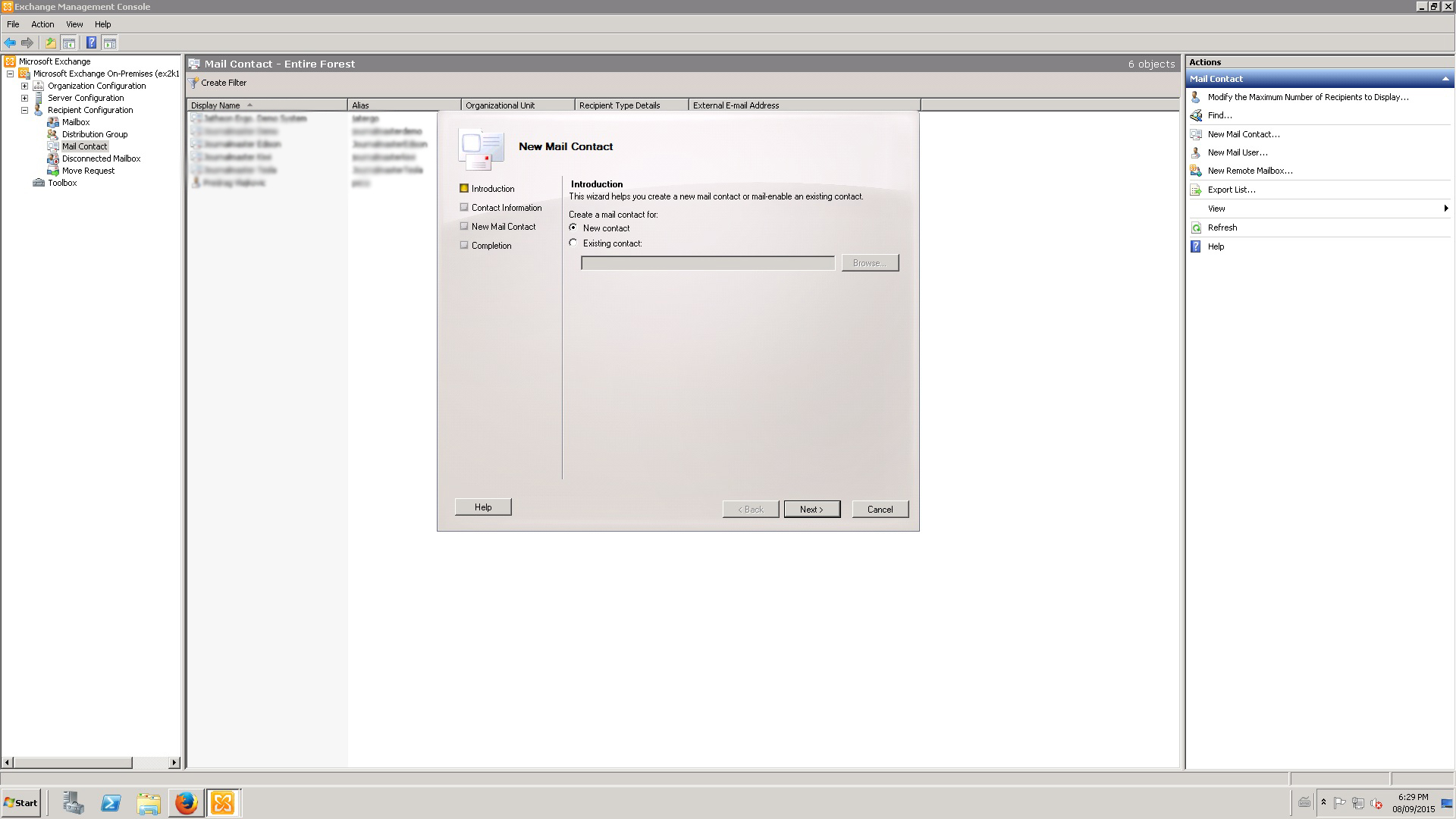
Task: Click the Existing contact text field
Action: click(708, 263)
